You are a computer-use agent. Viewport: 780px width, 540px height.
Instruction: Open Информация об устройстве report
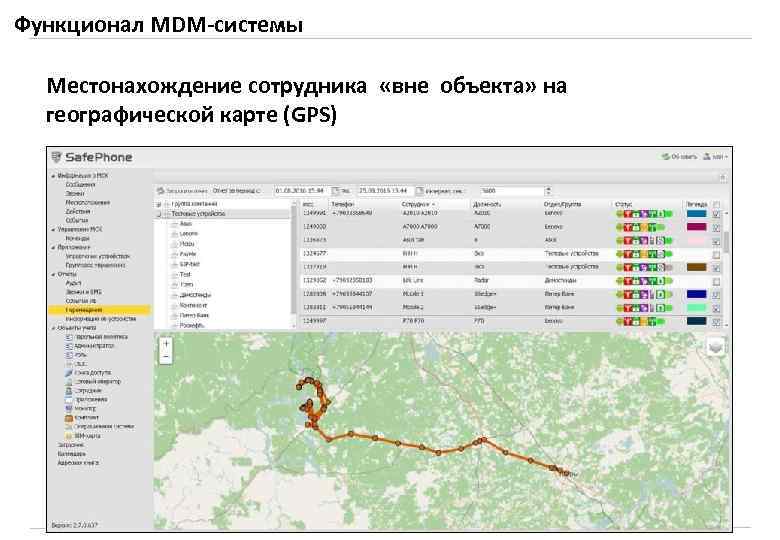(x=100, y=319)
